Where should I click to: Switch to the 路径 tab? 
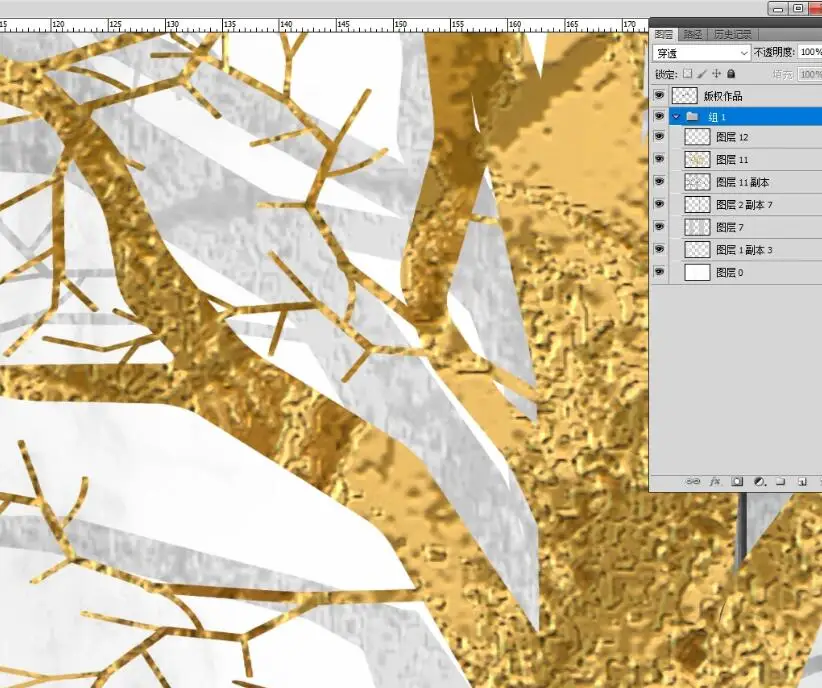coord(693,35)
